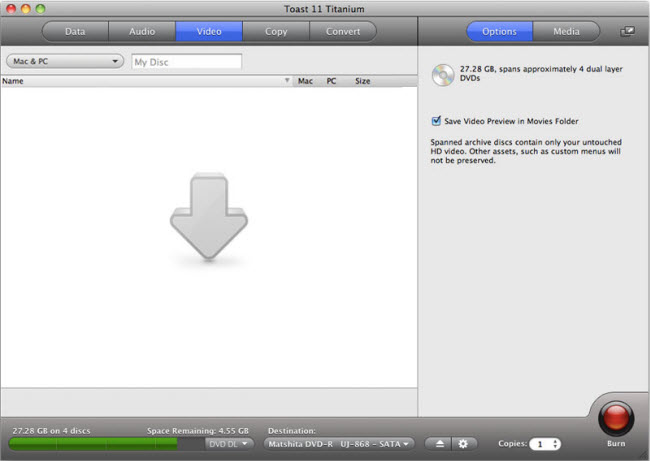The height and width of the screenshot is (461, 650).
Task: Open the Copy tab
Action: [x=276, y=32]
